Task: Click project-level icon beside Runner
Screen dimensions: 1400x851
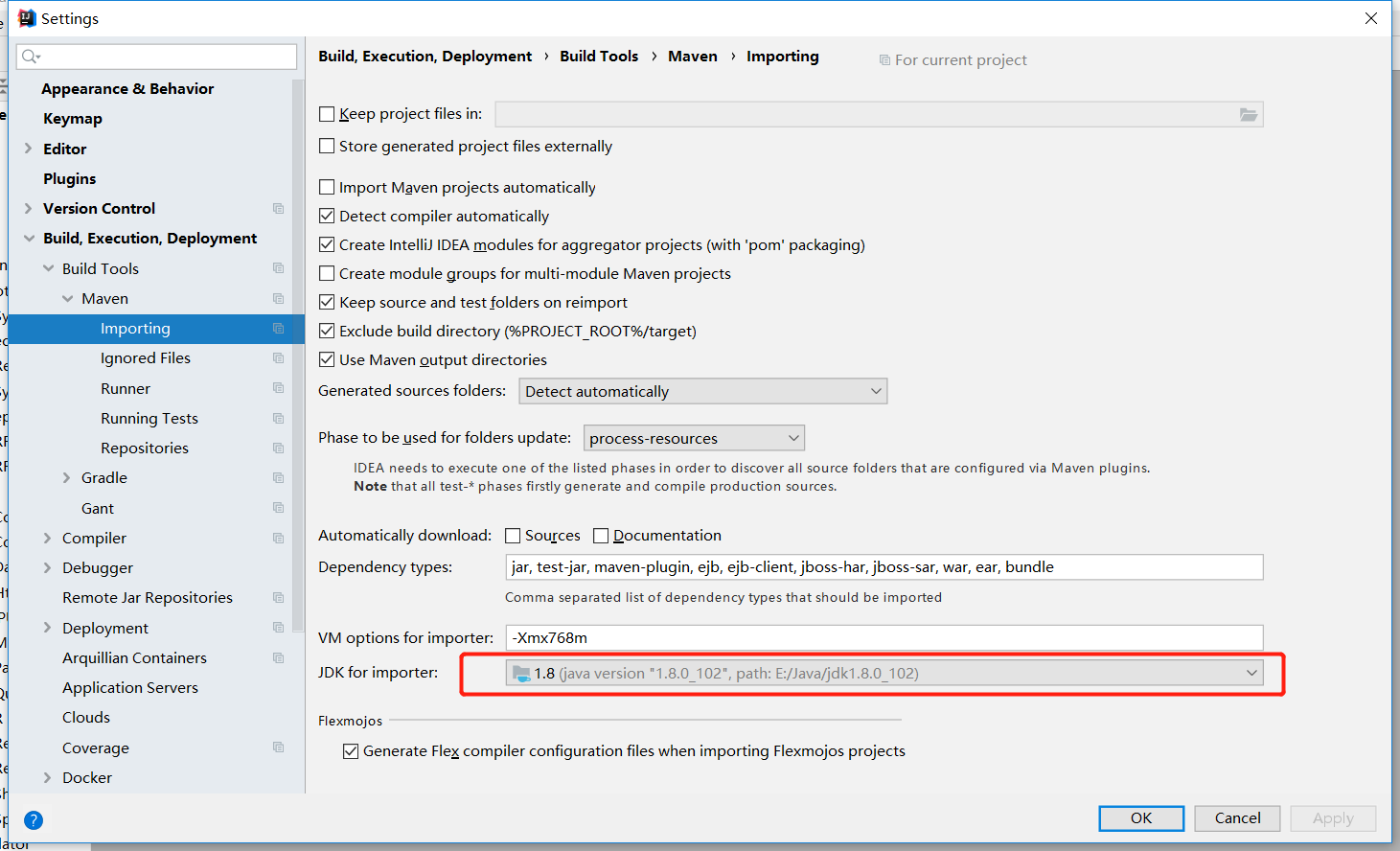Action: pos(278,388)
